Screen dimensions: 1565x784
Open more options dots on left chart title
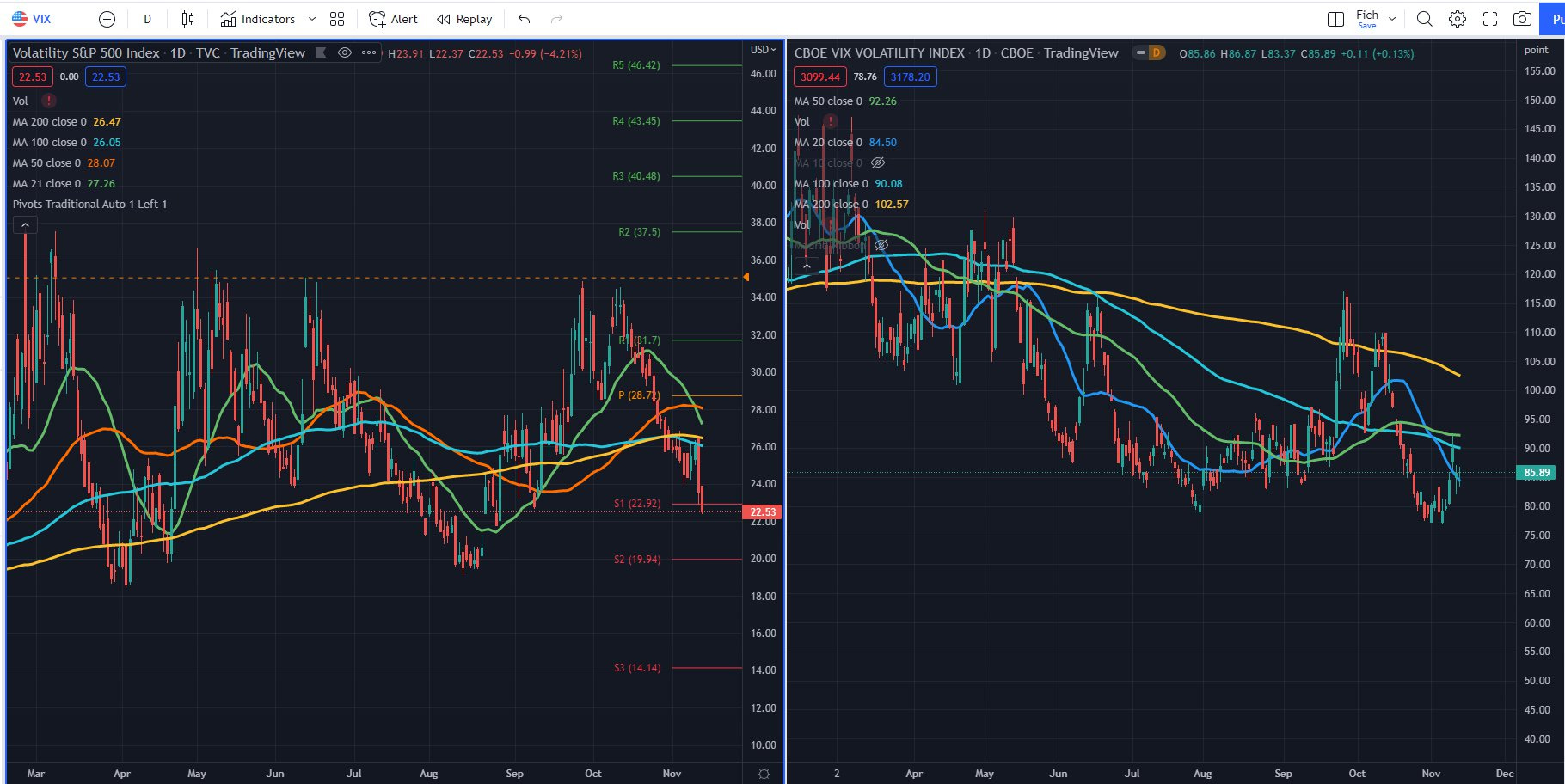click(369, 52)
